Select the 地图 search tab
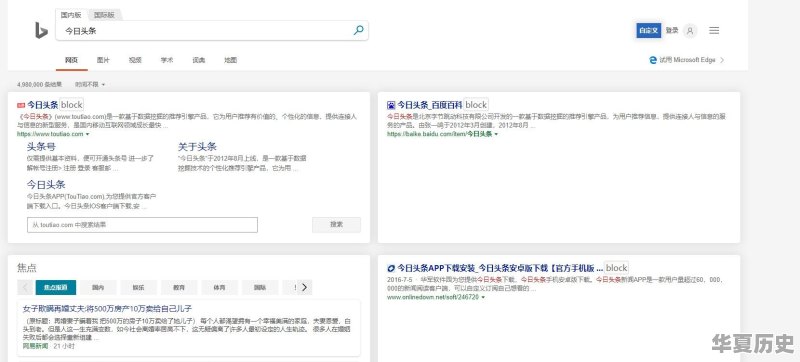Screen dimensions: 800x362 coord(231,60)
